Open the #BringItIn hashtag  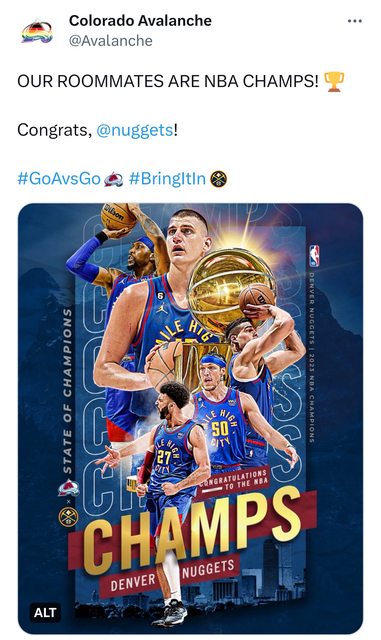(167, 179)
